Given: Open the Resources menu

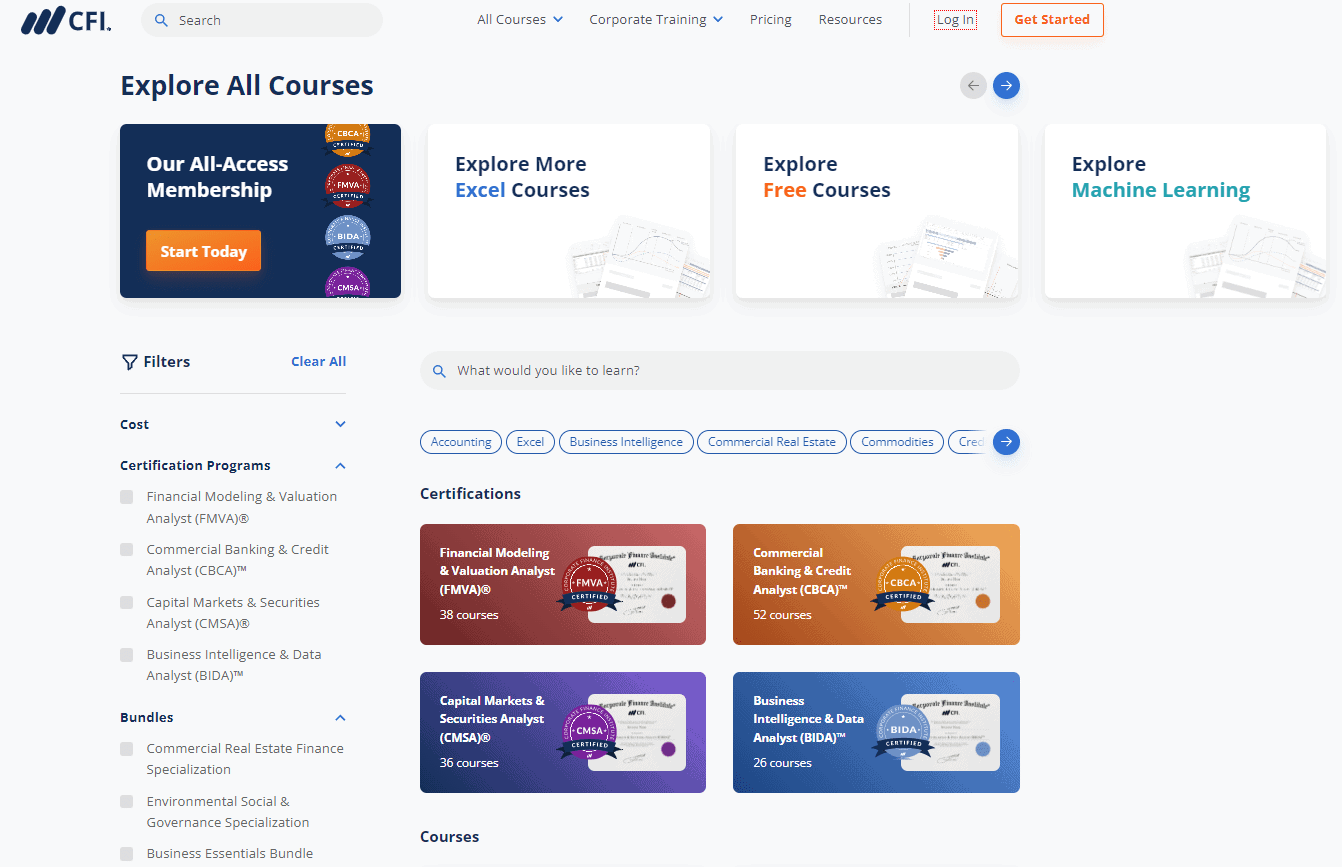Looking at the screenshot, I should [x=849, y=19].
